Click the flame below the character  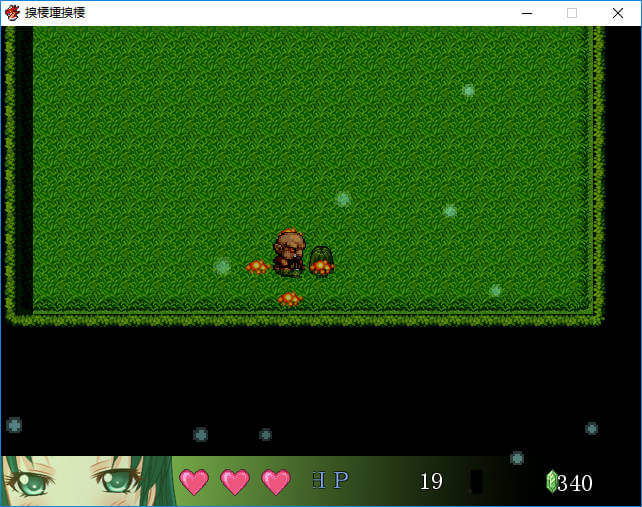(290, 298)
